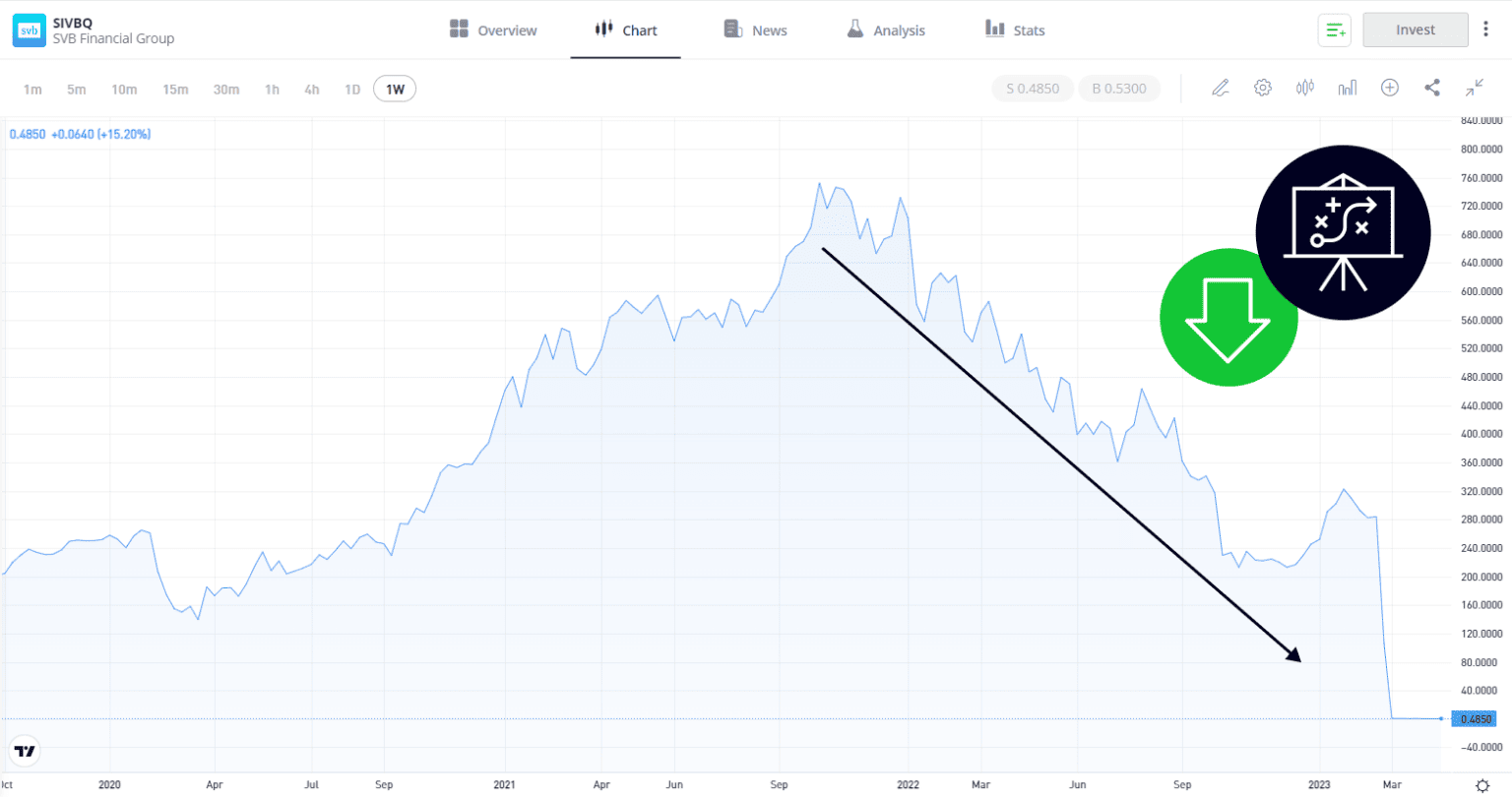Click the sell price S 0.4850

coord(1032,88)
